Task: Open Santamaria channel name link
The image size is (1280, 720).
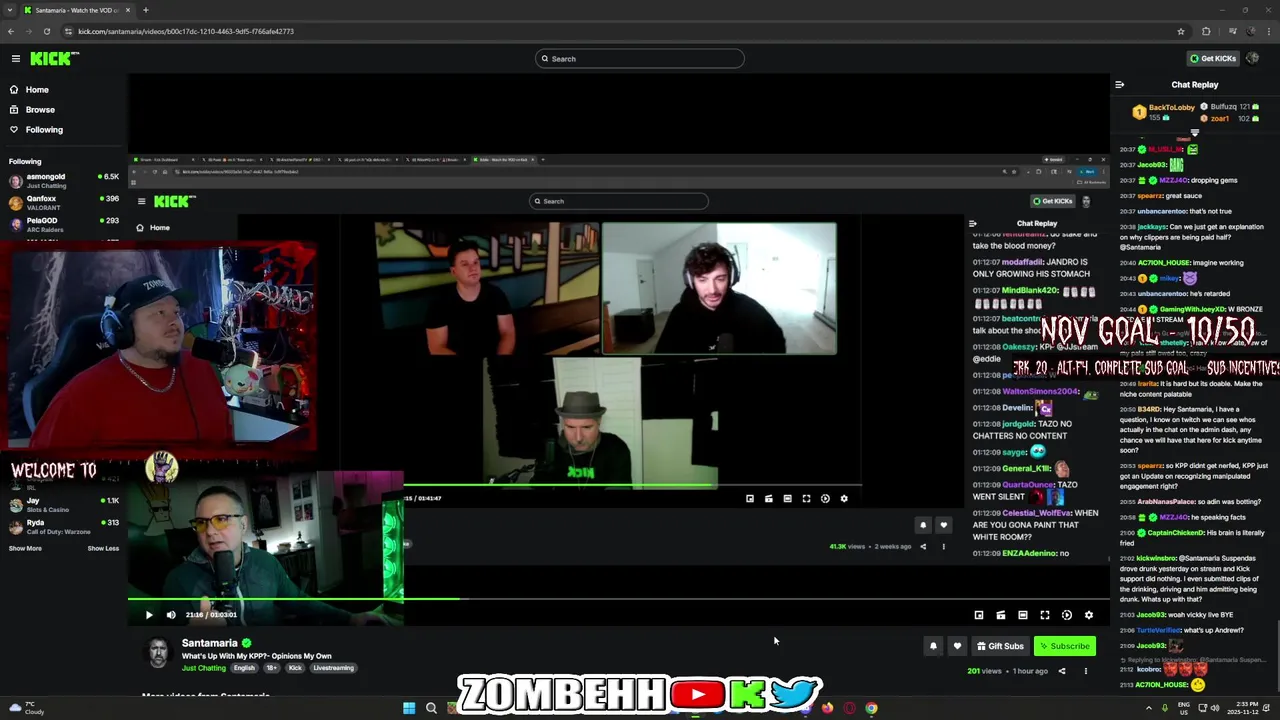Action: (x=210, y=643)
